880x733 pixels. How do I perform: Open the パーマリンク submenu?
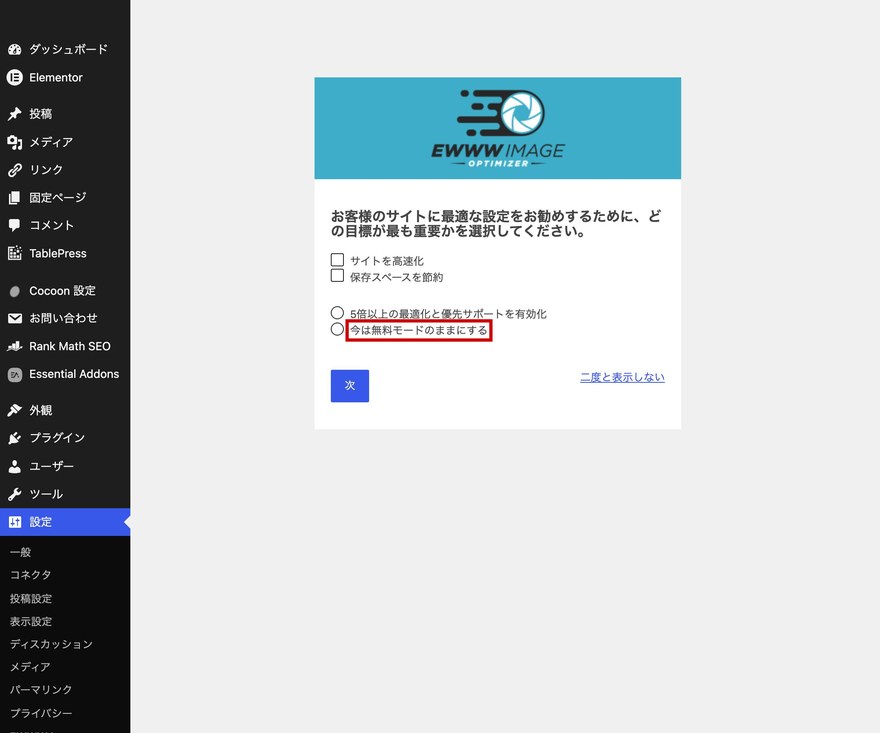pos(41,690)
